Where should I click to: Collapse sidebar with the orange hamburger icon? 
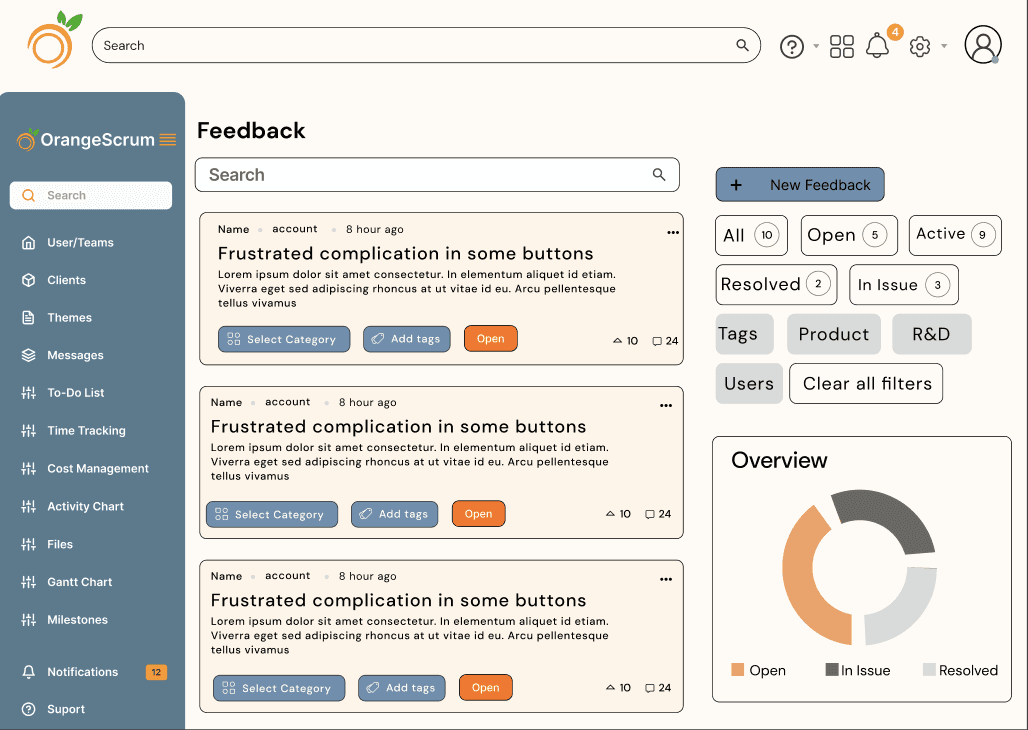pos(168,140)
